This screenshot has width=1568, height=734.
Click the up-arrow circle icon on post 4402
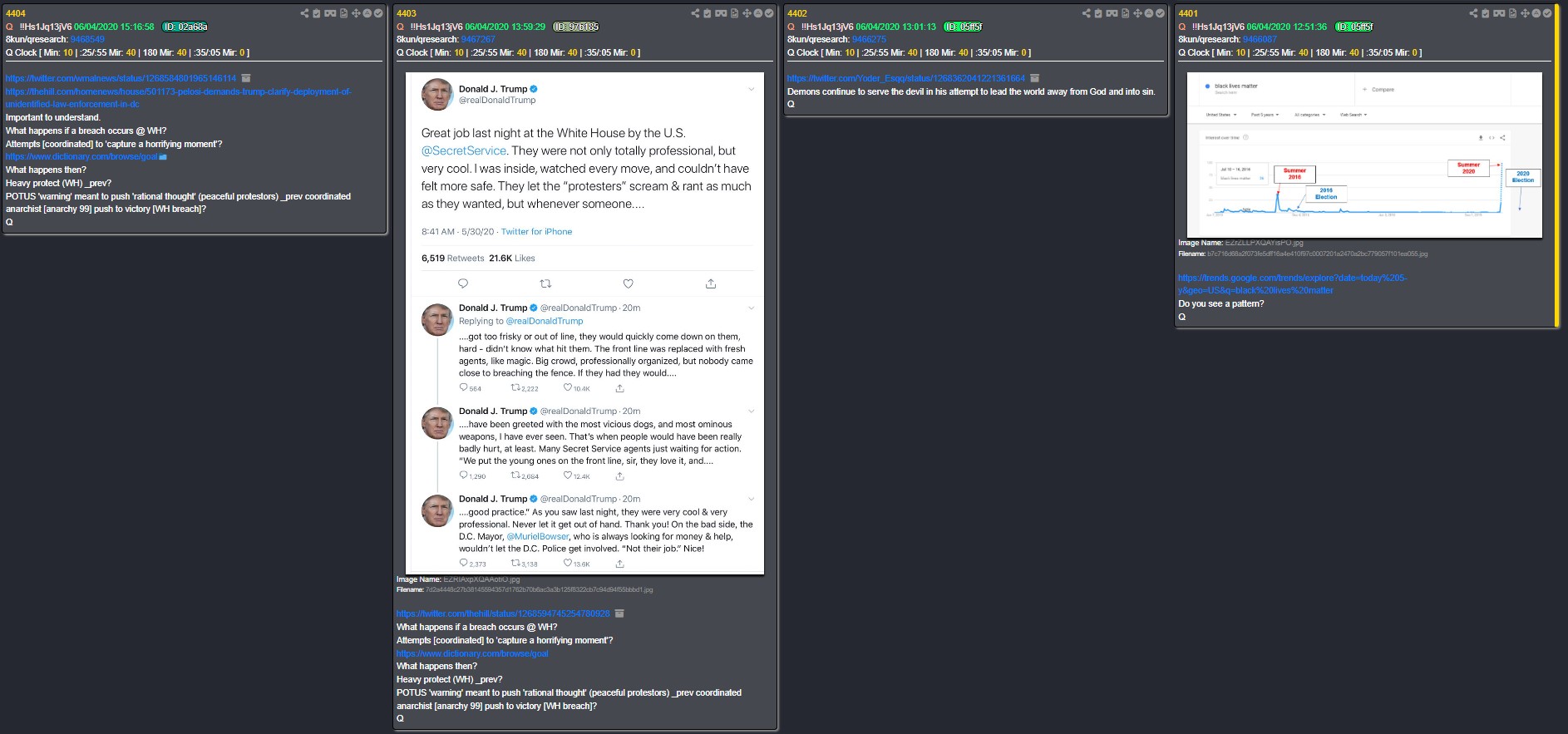pos(1149,13)
